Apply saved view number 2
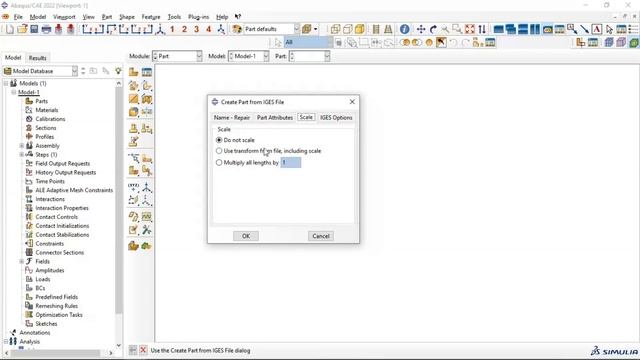This screenshot has width=640, height=360. [184, 29]
